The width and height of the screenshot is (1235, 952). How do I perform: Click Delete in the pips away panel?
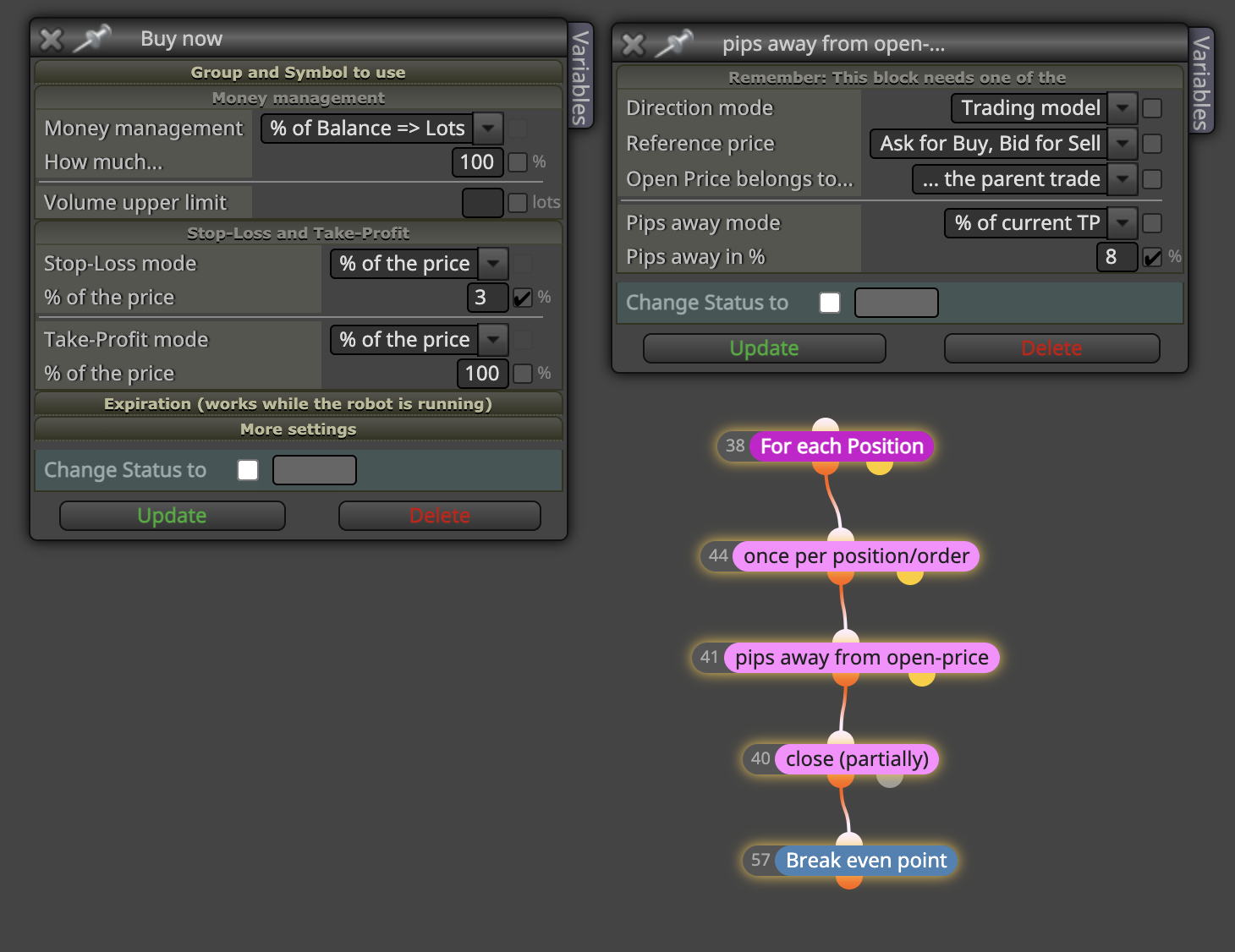click(1051, 348)
